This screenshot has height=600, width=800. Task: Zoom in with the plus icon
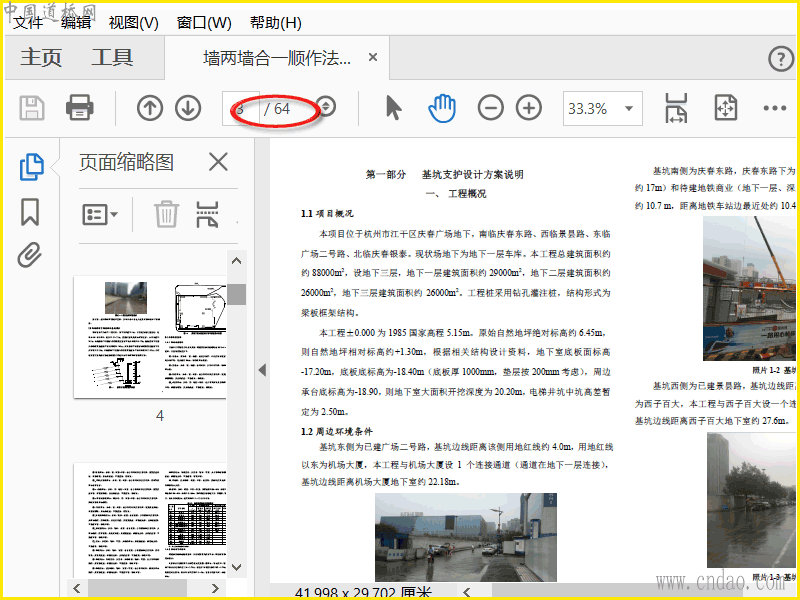point(528,108)
